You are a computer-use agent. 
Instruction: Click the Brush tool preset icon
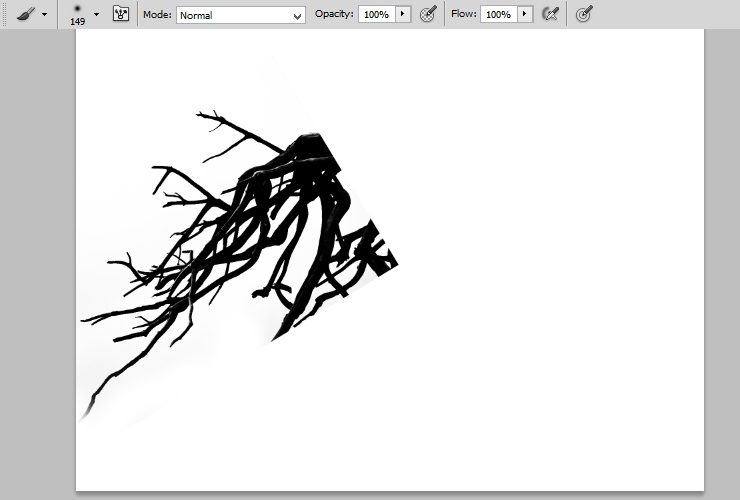click(x=25, y=14)
